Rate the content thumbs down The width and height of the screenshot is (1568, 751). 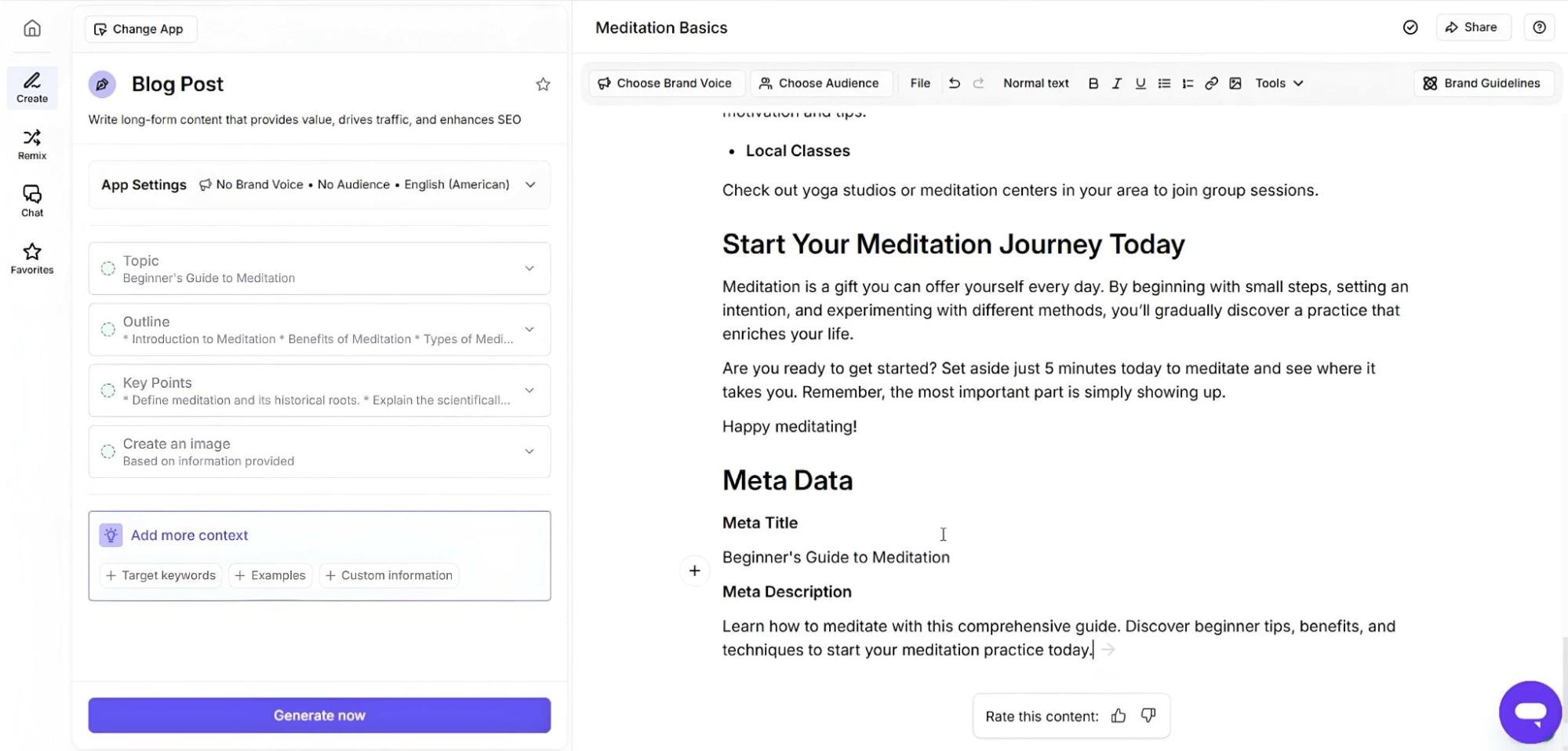click(1148, 716)
